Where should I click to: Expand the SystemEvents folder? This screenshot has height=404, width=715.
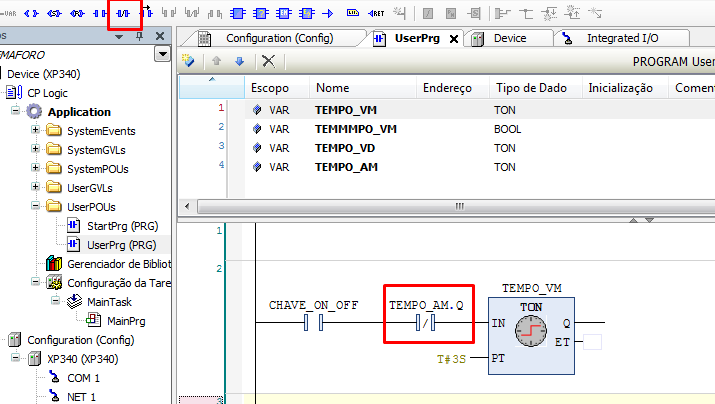(x=36, y=130)
